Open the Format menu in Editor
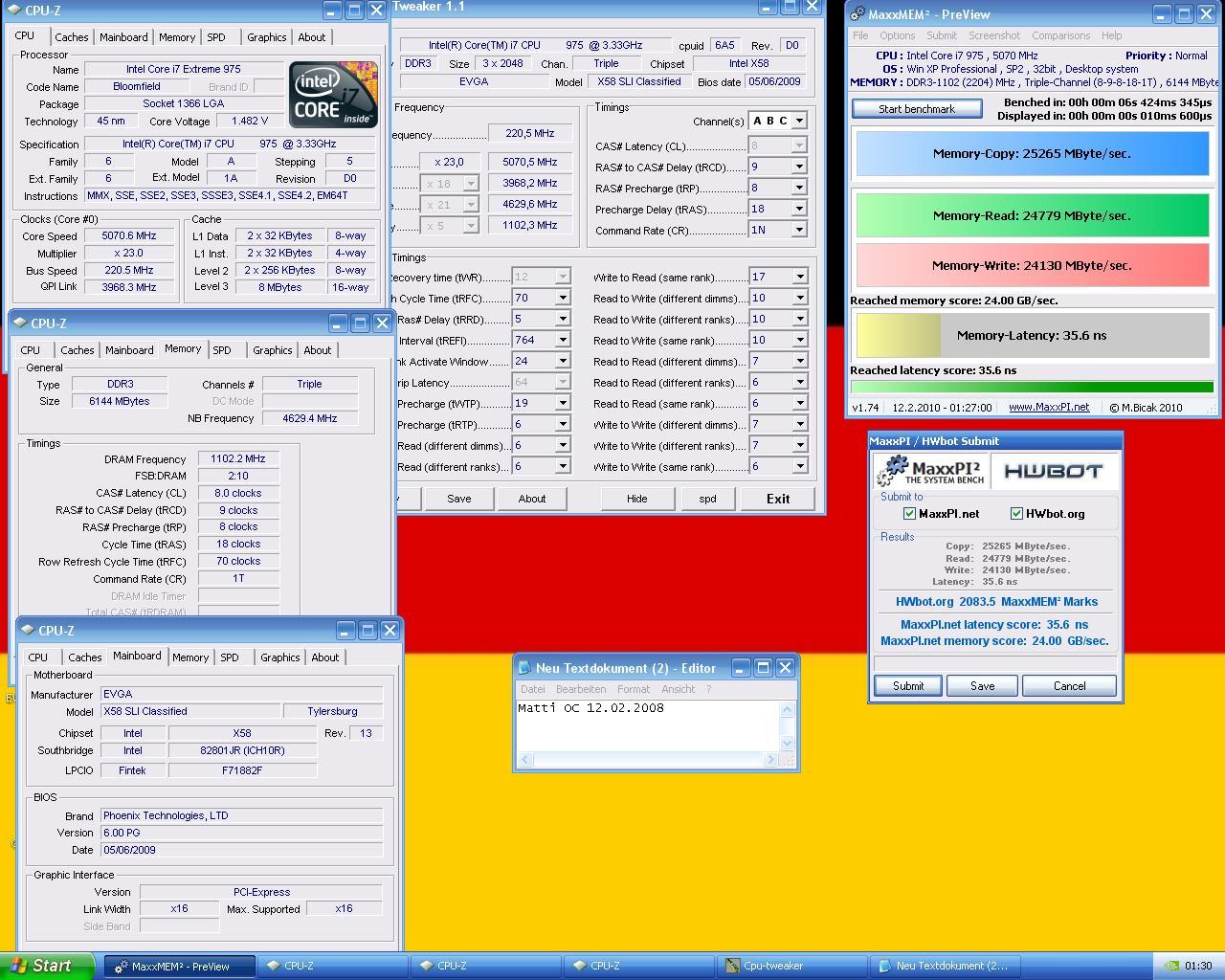This screenshot has width=1225, height=980. tap(634, 689)
